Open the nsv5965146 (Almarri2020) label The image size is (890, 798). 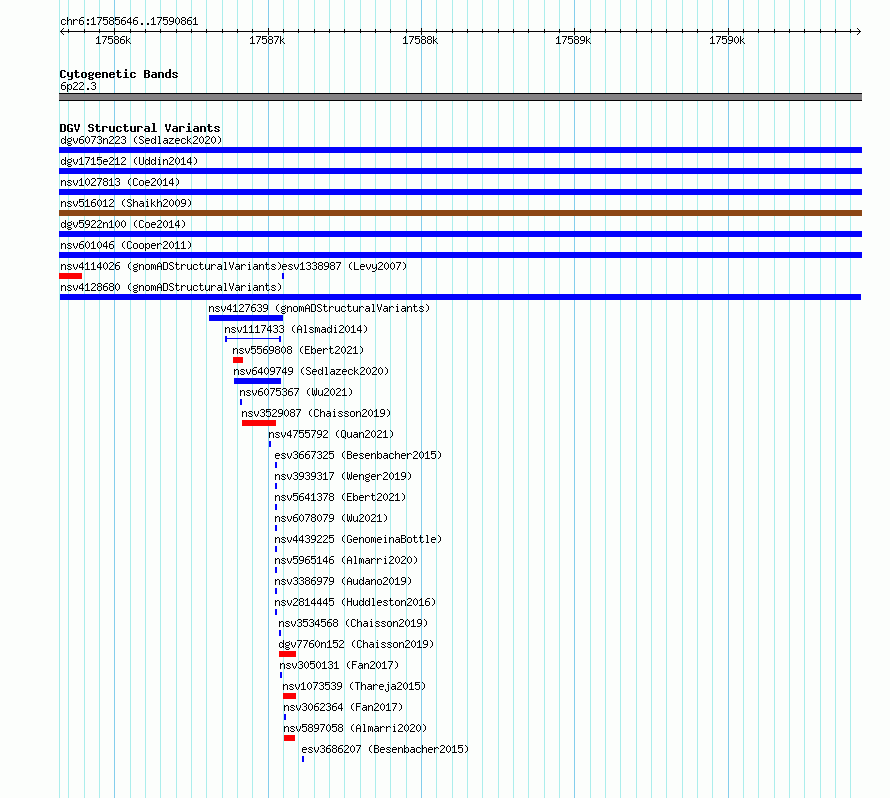(346, 560)
